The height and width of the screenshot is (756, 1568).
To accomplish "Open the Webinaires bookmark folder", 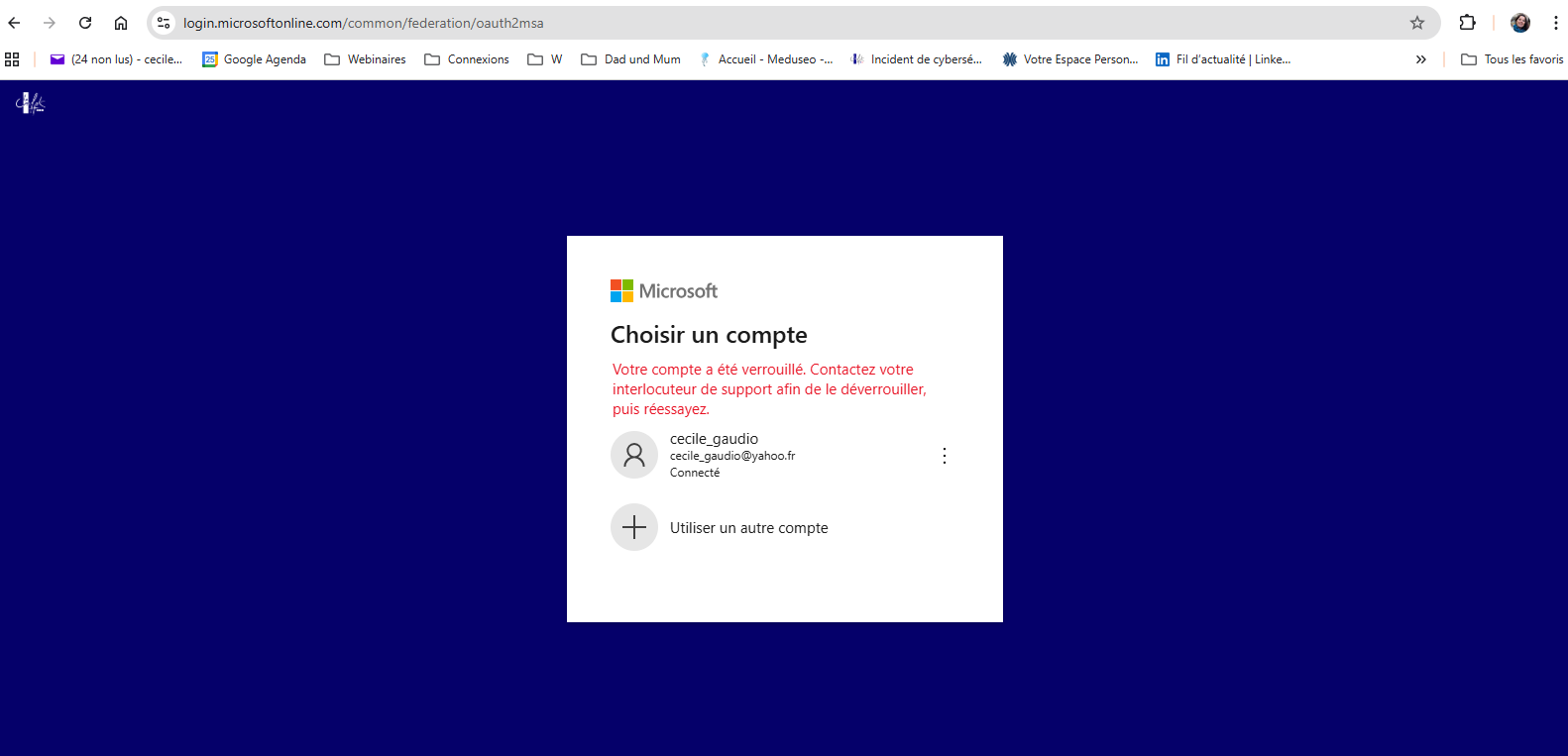I will (366, 59).
